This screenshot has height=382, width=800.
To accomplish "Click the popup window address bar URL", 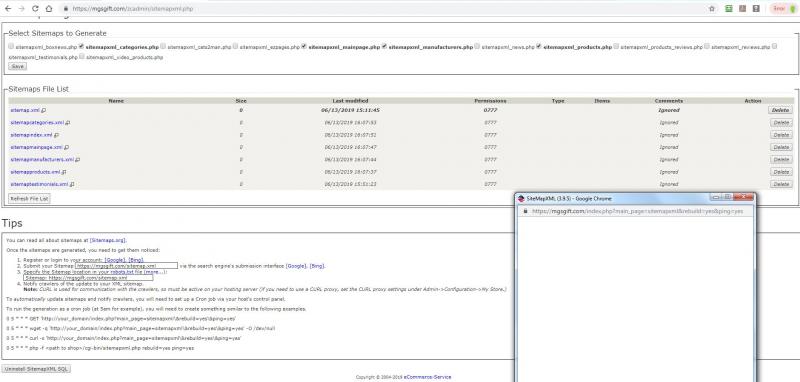I will pos(638,211).
